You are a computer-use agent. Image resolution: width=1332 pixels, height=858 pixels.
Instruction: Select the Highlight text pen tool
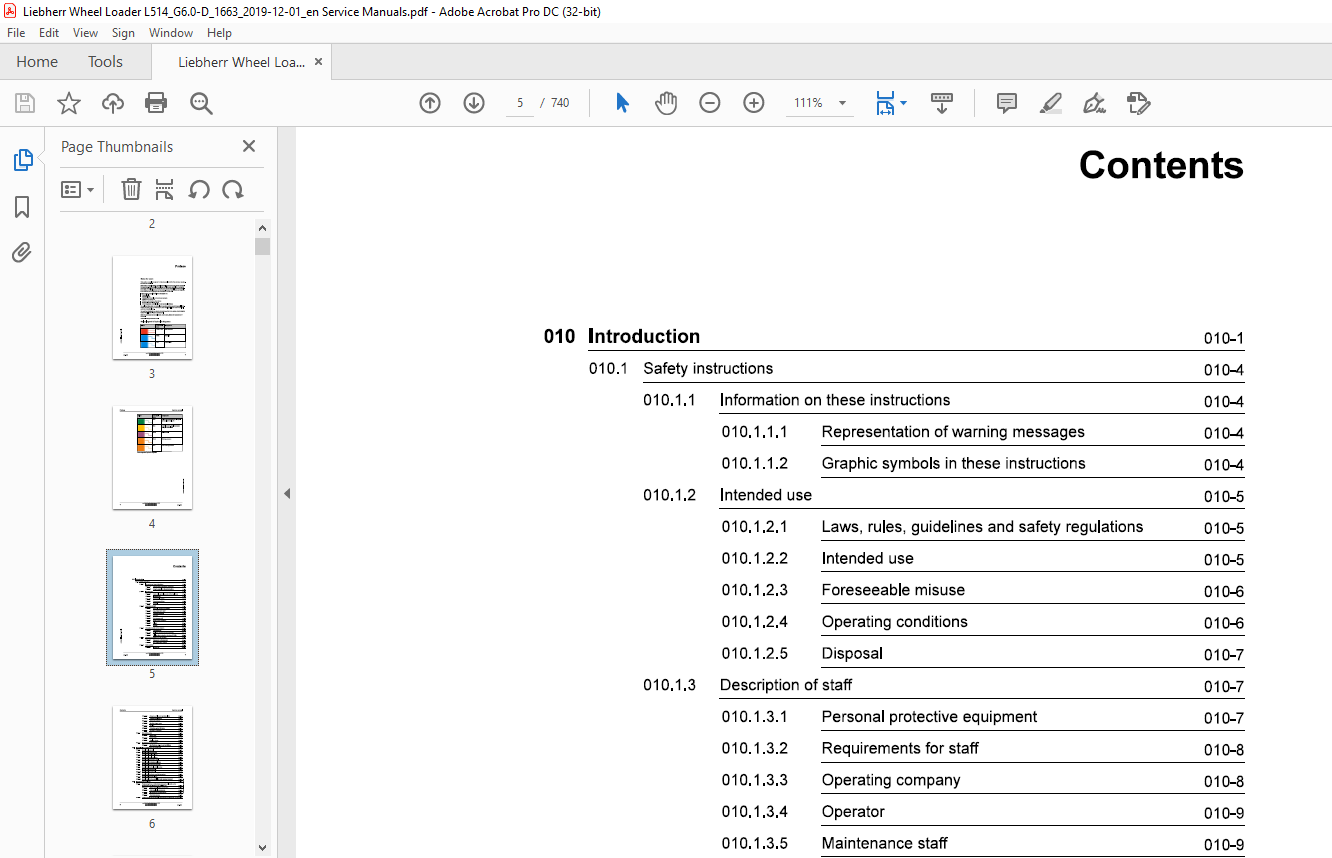(1050, 103)
